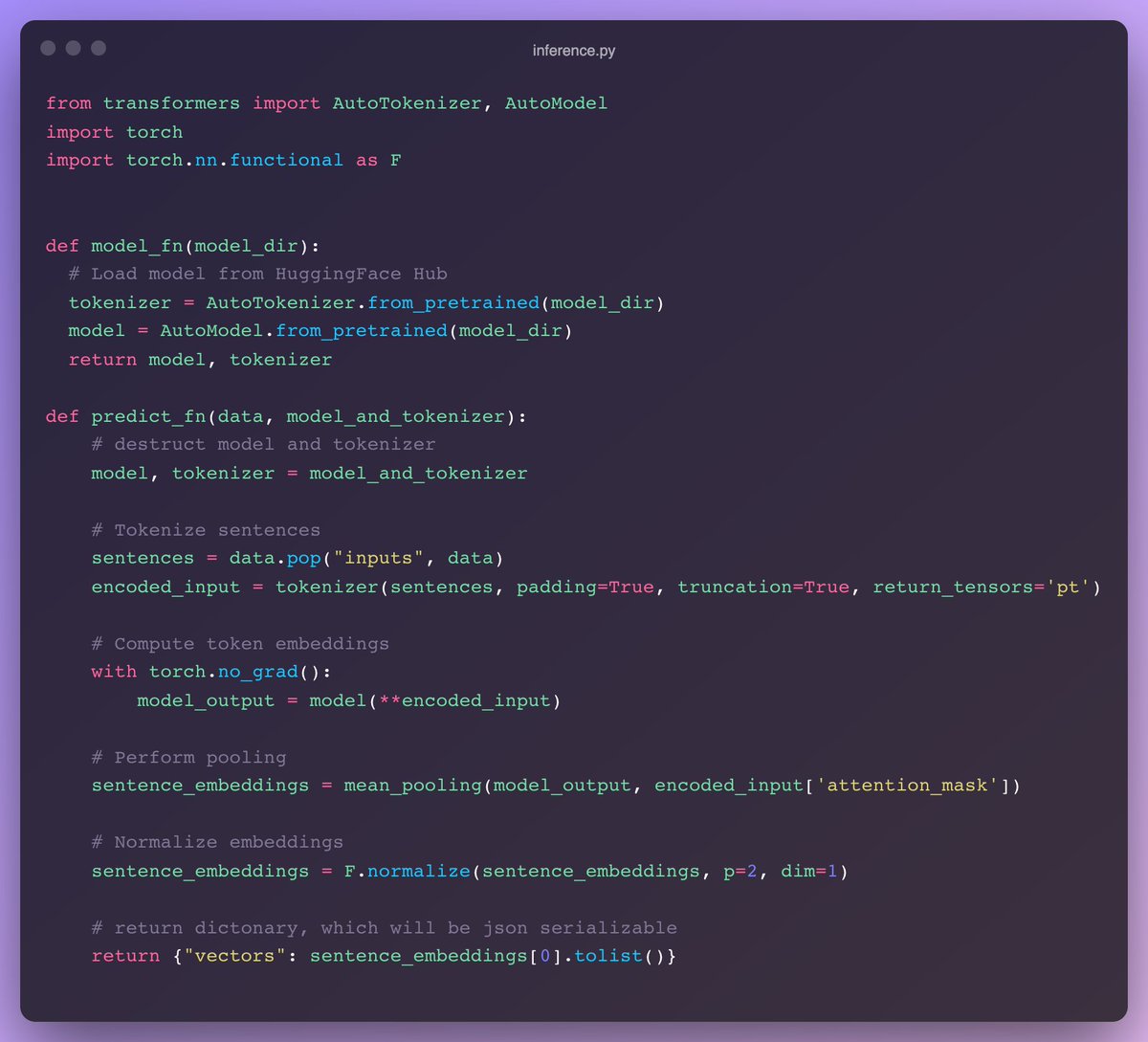Select 'def predict_fn(data, model_and_tokenizer):' line
Viewport: 1148px width, 1042px height.
click(286, 416)
